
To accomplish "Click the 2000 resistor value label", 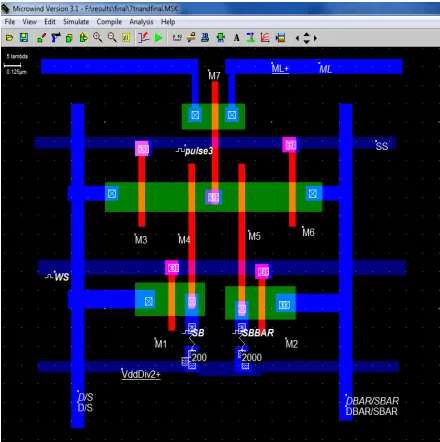I will click(252, 357).
